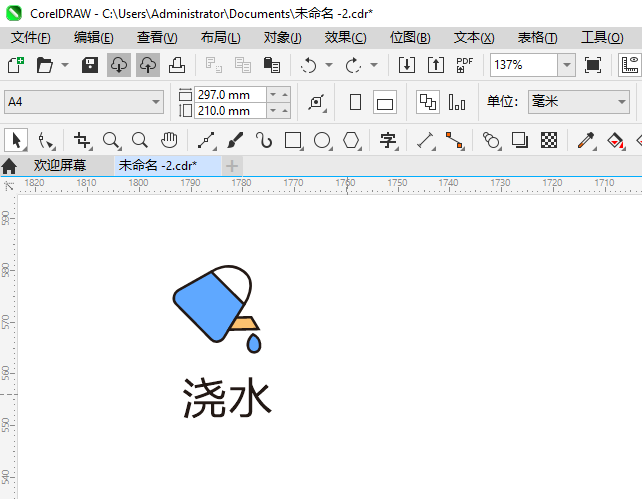Click the Import icon
This screenshot has height=499, width=642.
407,65
